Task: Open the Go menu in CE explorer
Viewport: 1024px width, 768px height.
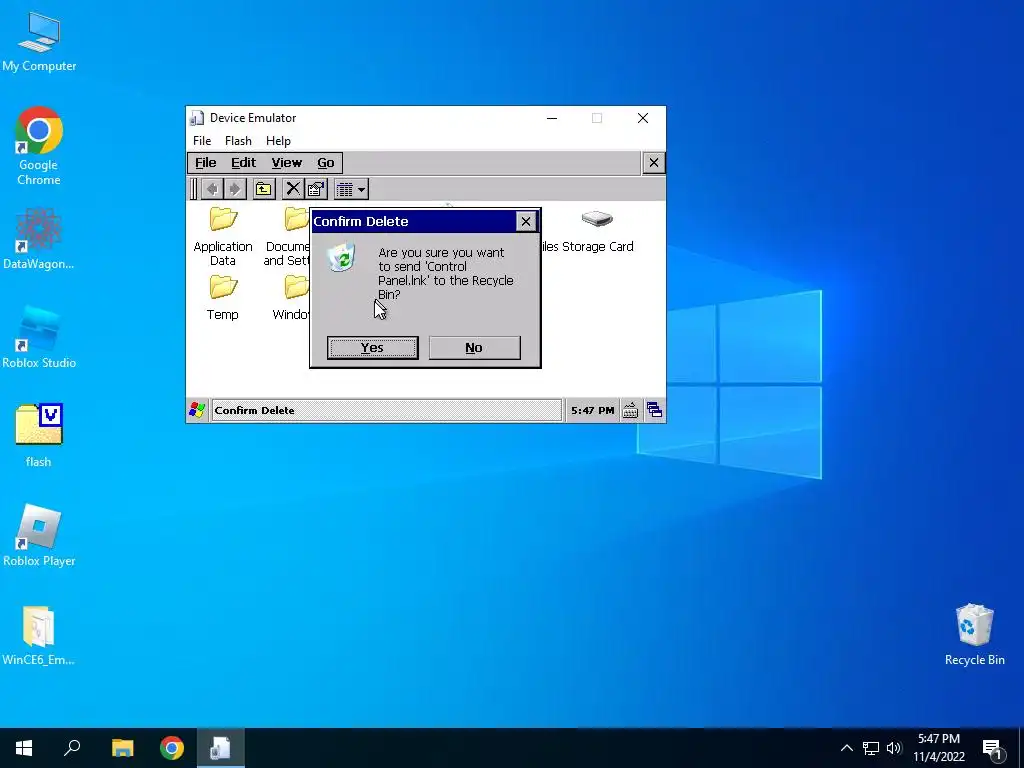Action: click(326, 163)
